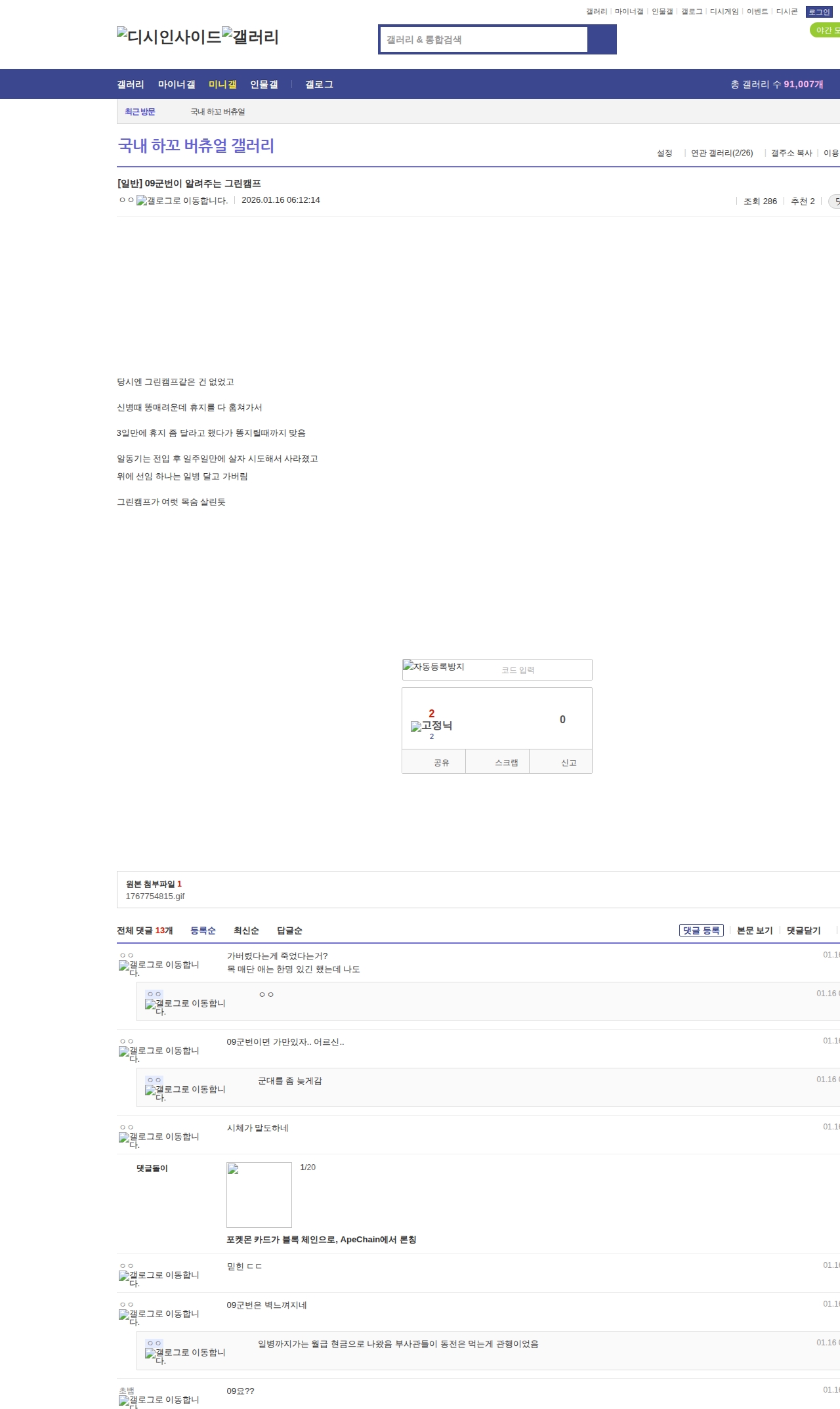Expand the 연관 갤러리(2/26) list
This screenshot has width=840, height=1409.
pyautogui.click(x=722, y=153)
